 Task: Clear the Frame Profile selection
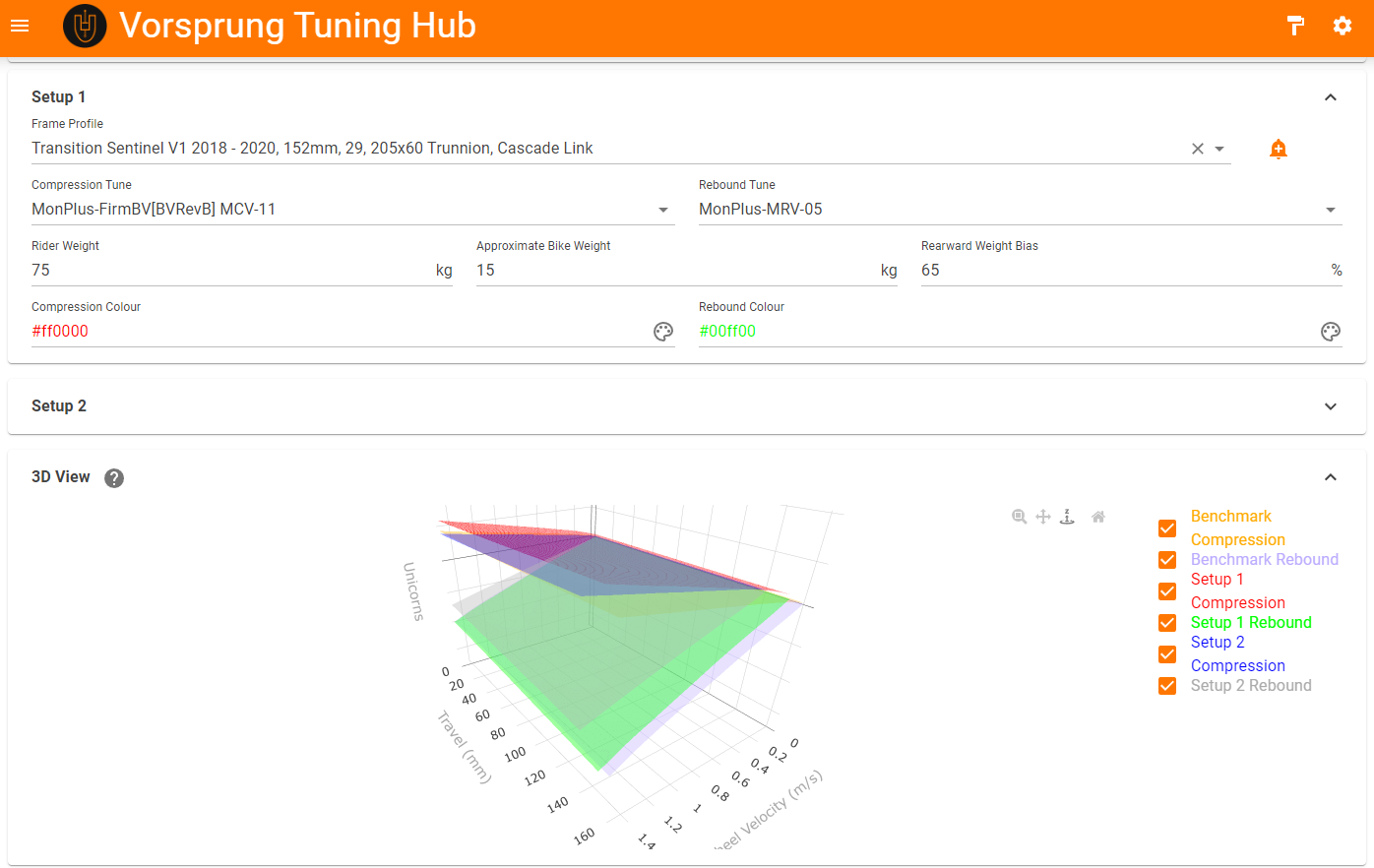pos(1197,149)
